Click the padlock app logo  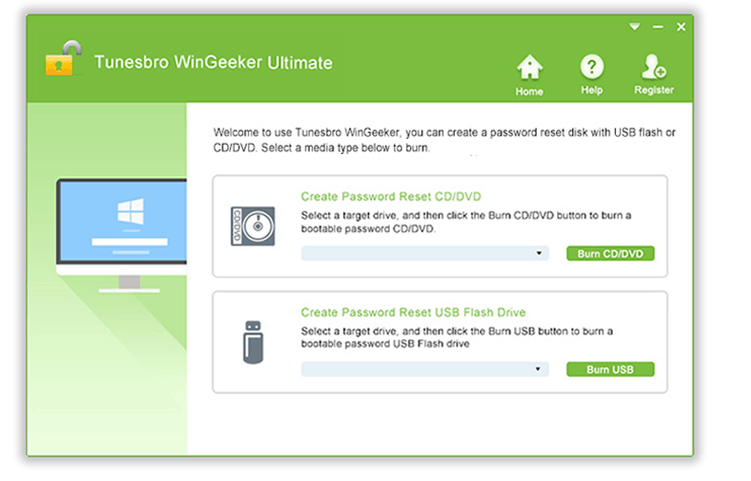[63, 58]
